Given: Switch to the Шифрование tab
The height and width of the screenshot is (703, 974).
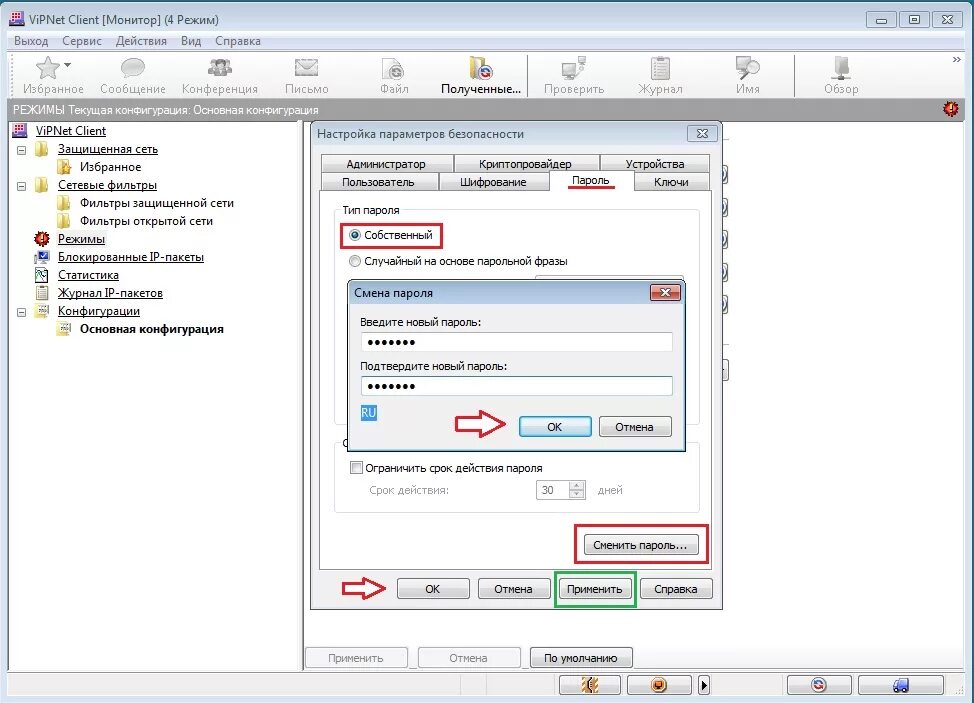Looking at the screenshot, I should (493, 182).
